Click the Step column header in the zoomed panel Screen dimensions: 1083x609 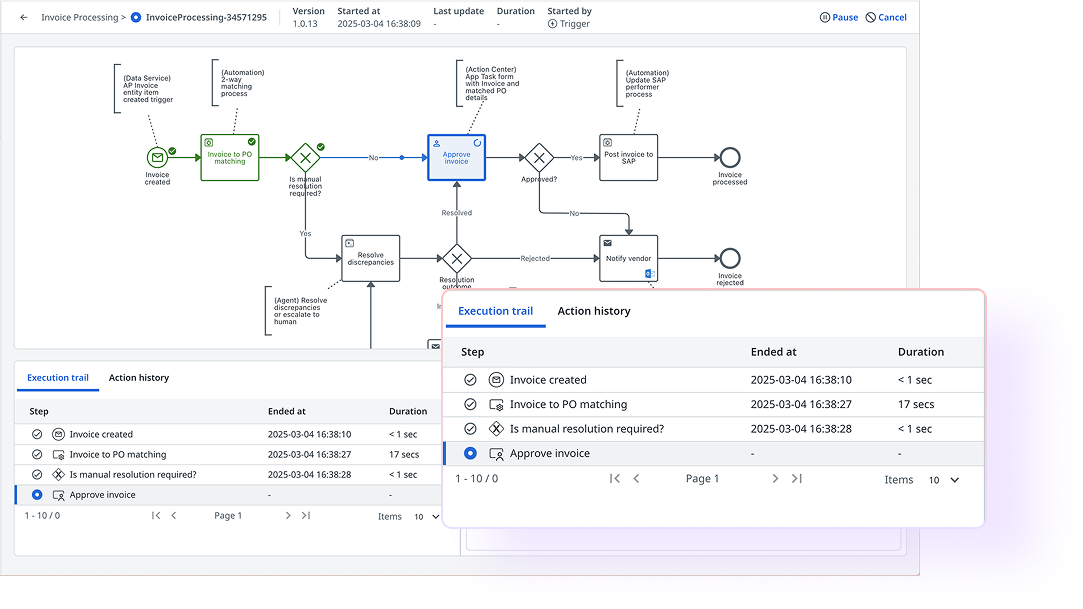(472, 352)
